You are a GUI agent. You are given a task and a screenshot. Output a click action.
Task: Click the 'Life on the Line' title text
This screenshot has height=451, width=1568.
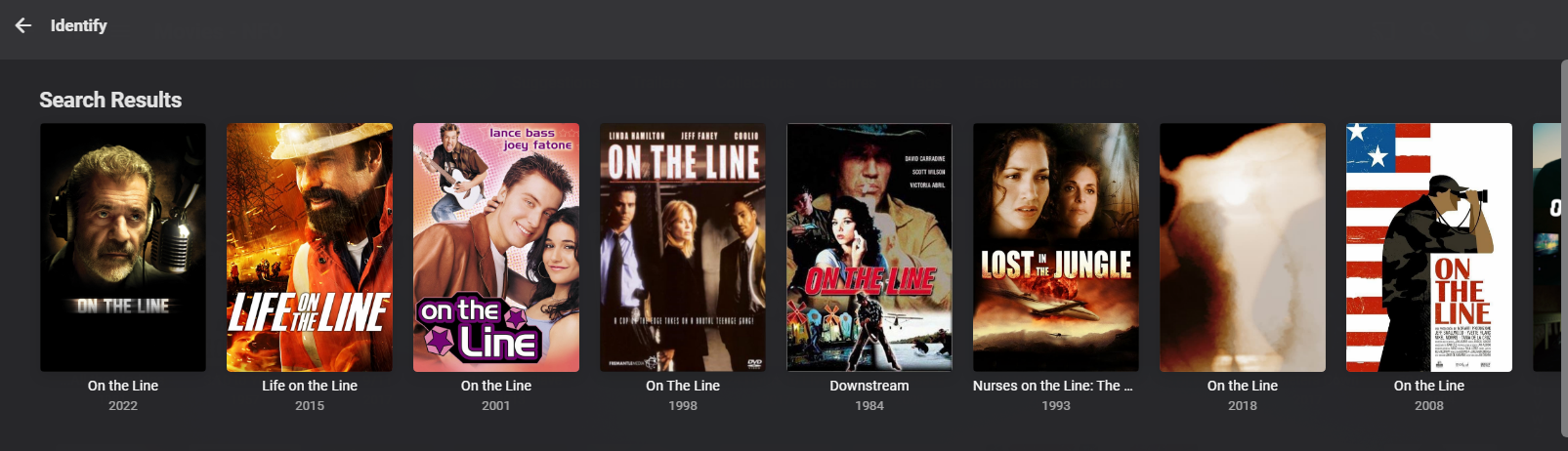[310, 386]
